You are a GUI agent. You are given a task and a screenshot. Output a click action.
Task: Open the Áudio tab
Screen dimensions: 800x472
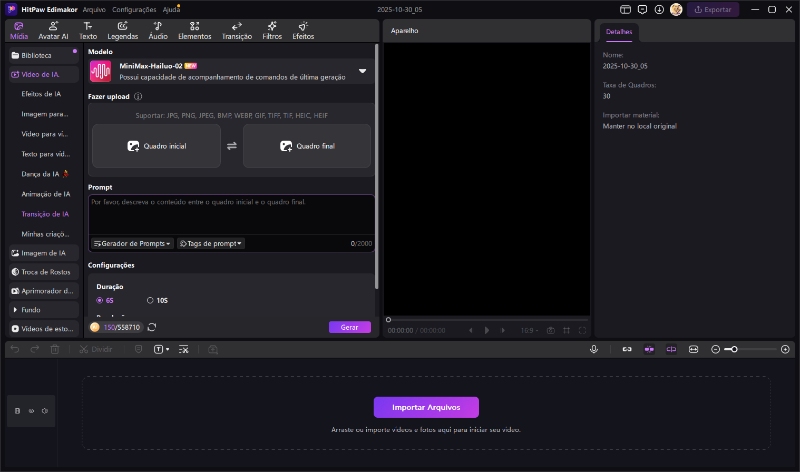pos(158,31)
